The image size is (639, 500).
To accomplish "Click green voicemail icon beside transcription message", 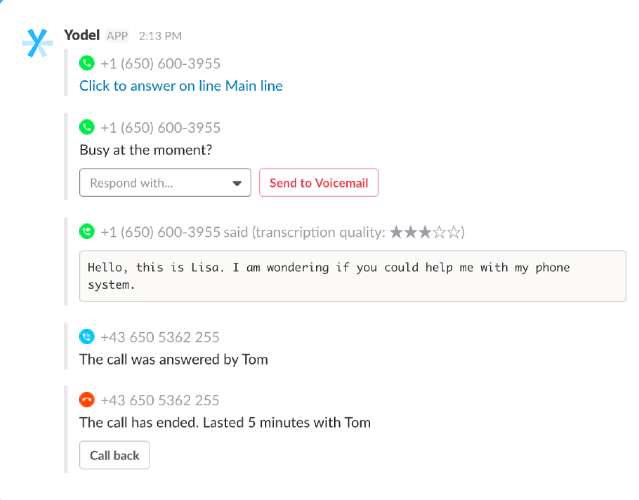I will (x=87, y=232).
